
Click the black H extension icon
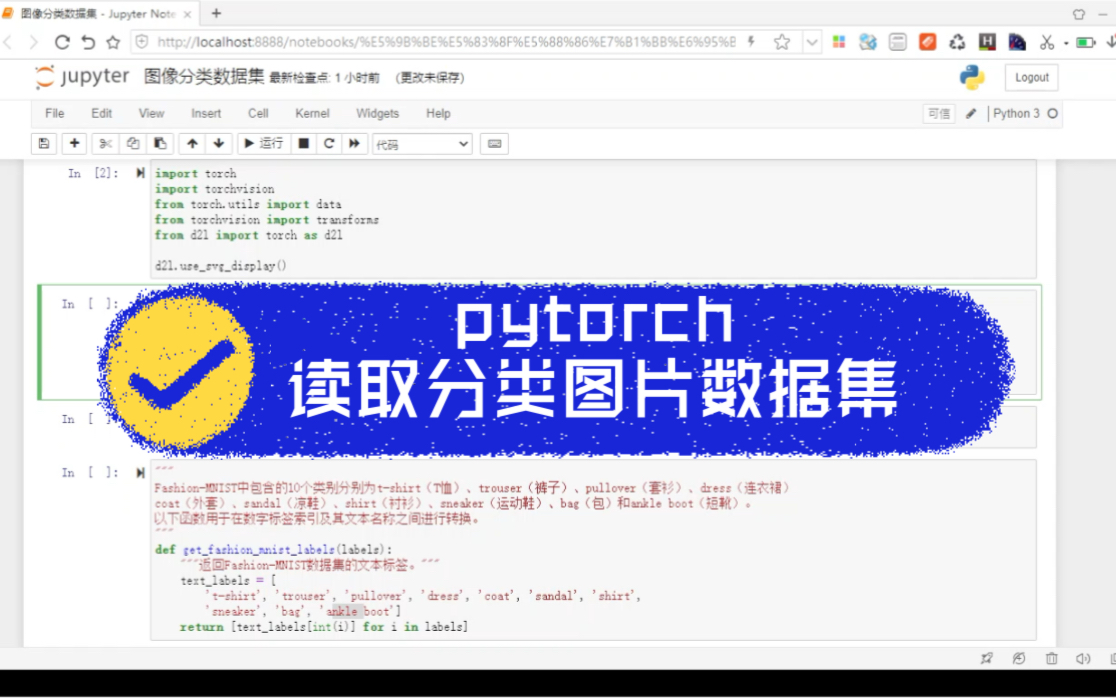986,42
